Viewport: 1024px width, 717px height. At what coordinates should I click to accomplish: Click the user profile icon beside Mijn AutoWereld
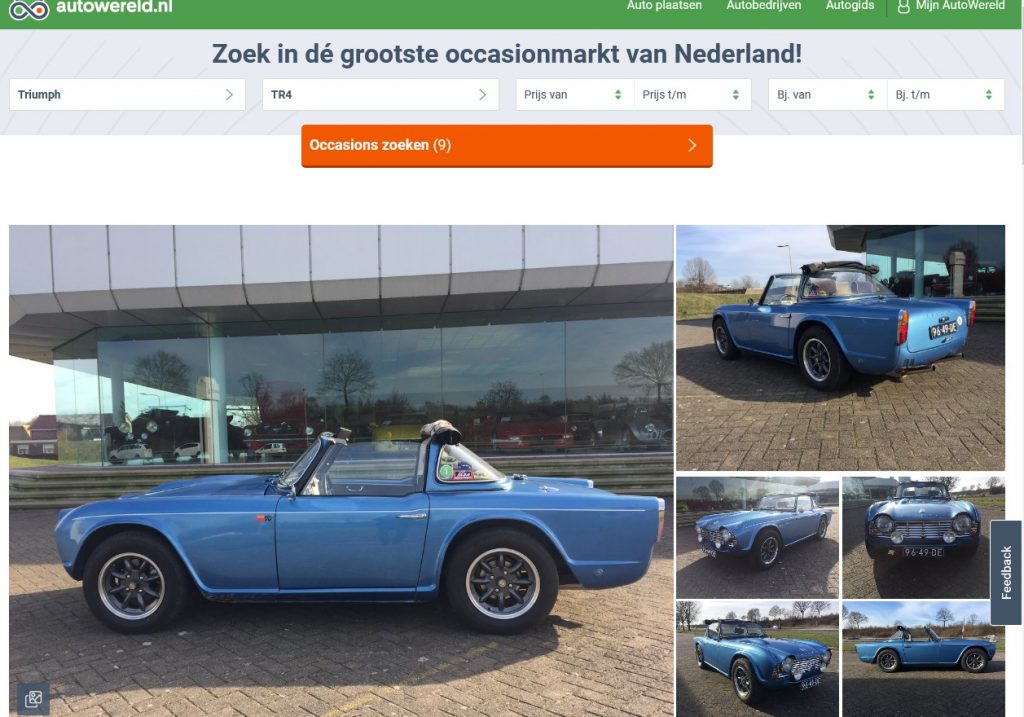point(903,7)
